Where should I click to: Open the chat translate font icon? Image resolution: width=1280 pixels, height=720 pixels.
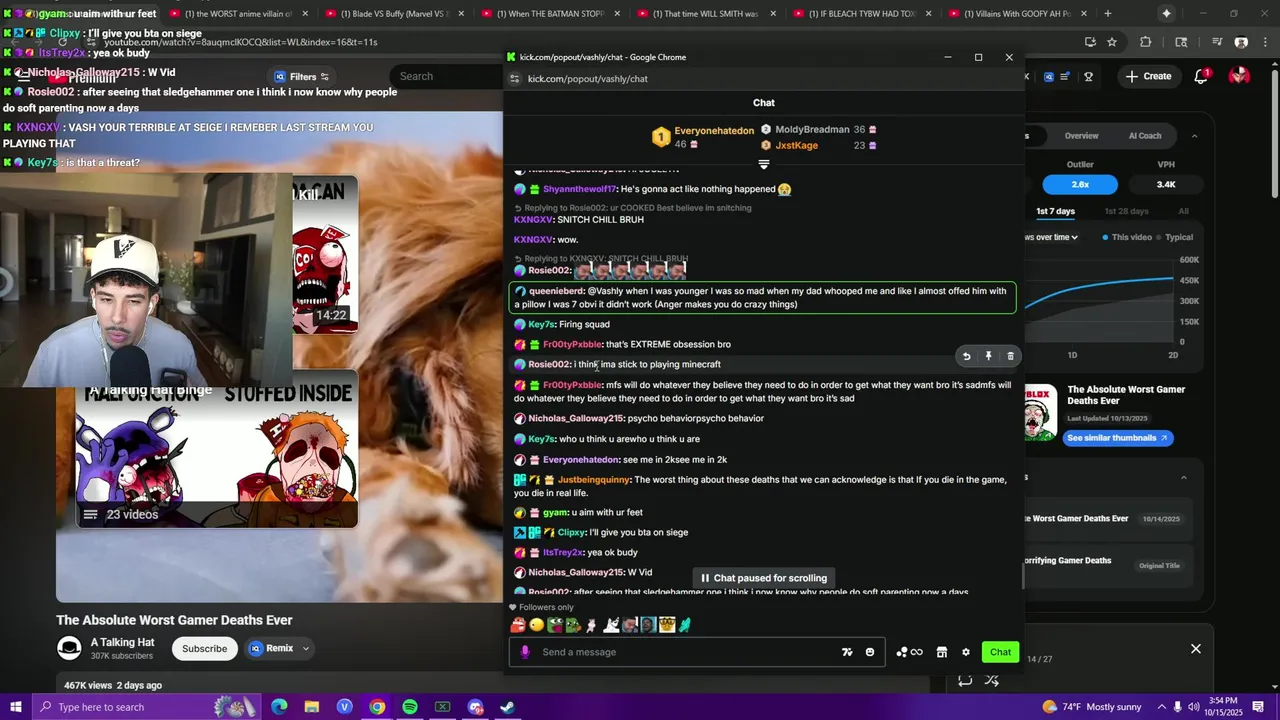(847, 652)
